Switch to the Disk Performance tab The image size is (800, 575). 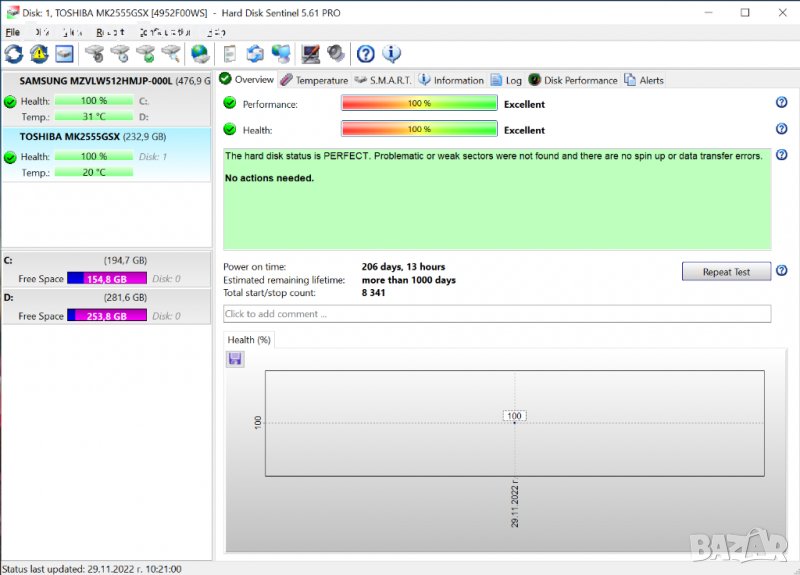point(574,80)
